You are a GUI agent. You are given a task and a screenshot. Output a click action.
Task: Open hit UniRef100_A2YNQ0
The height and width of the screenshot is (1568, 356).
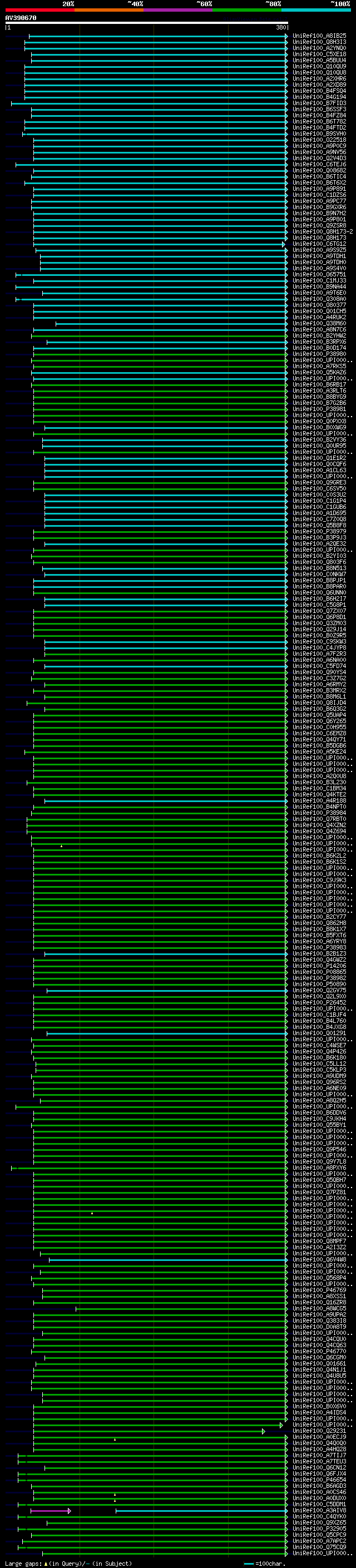319,48
